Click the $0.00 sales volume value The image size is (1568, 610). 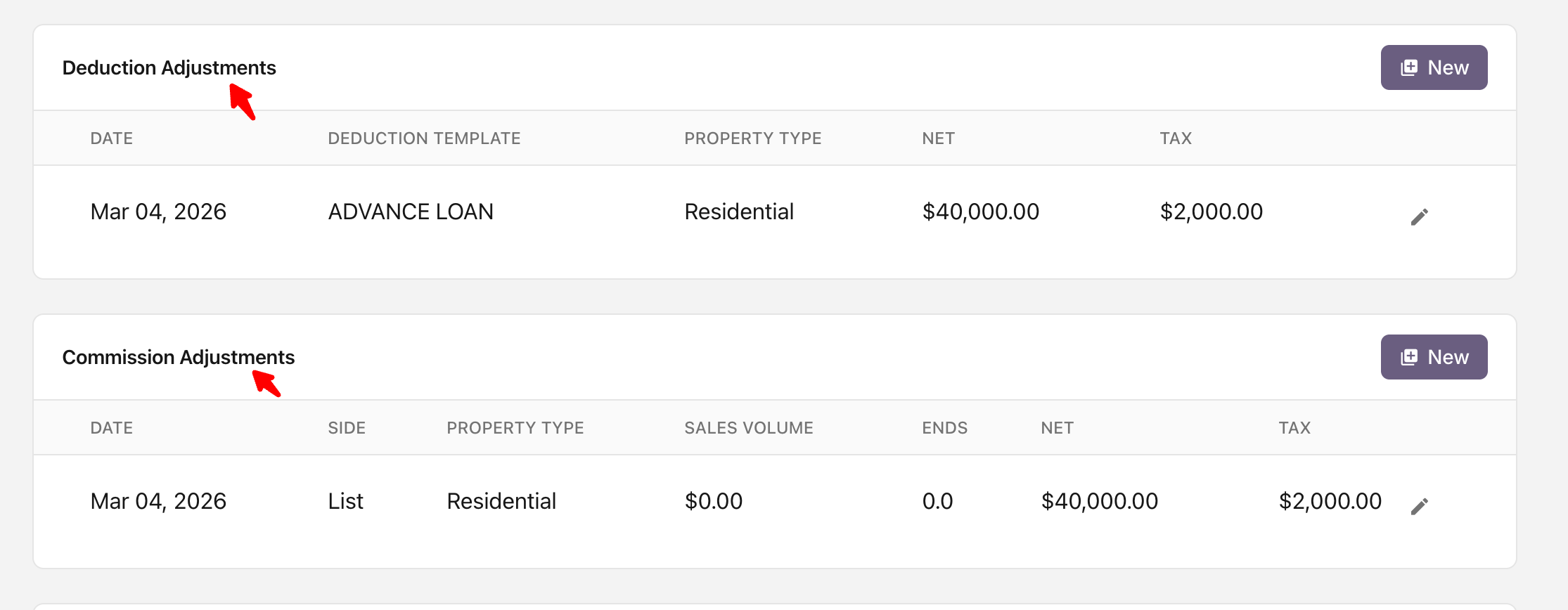pyautogui.click(x=713, y=501)
